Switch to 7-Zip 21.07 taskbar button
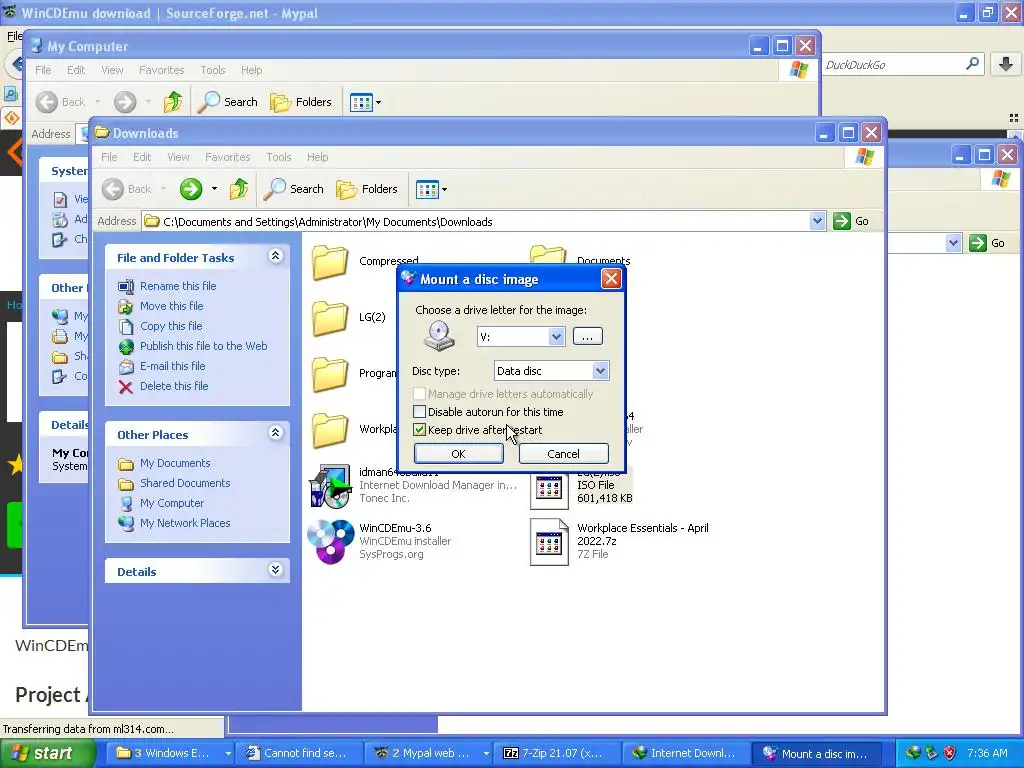This screenshot has height=768, width=1024. pyautogui.click(x=554, y=753)
